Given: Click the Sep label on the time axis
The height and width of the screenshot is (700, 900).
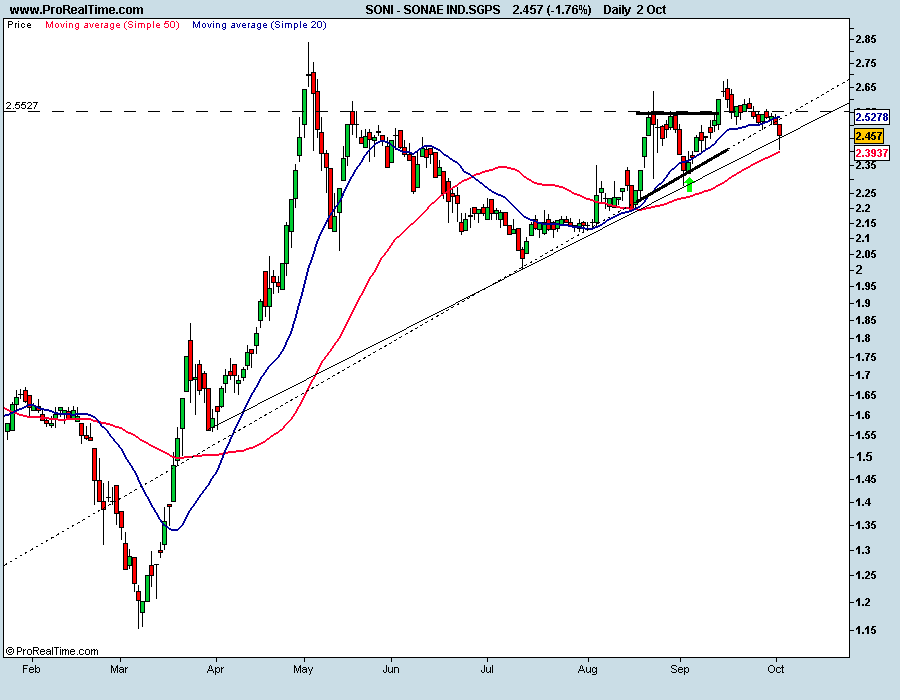Looking at the screenshot, I should coord(680,669).
